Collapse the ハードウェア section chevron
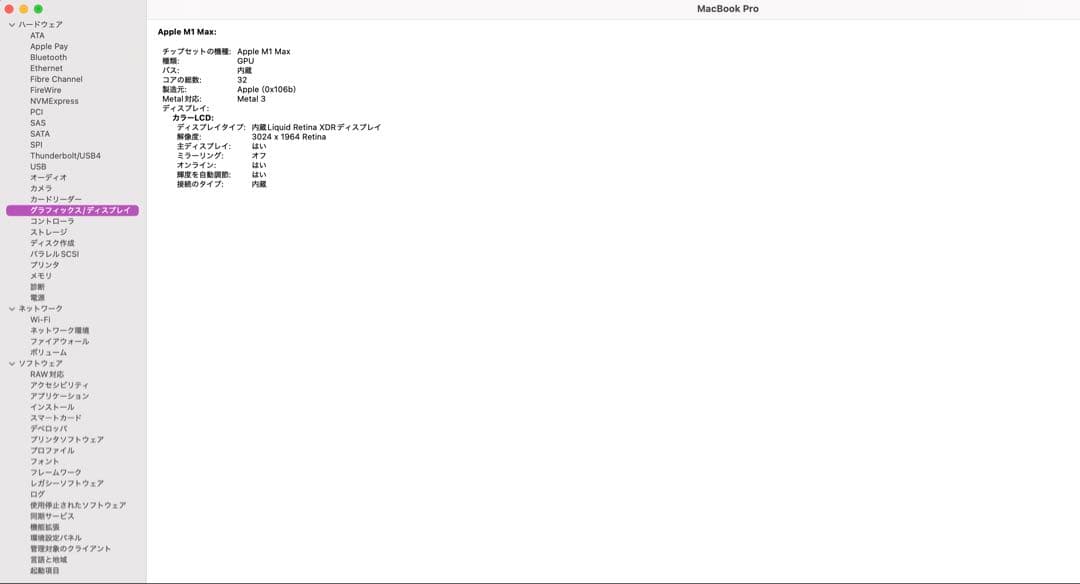This screenshot has width=1080, height=584. [12, 25]
